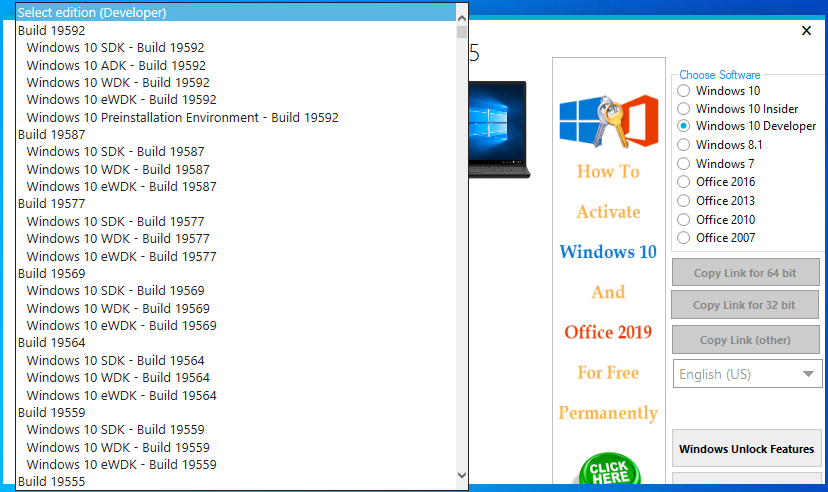Click the Windows and Office keys logo
The height and width of the screenshot is (492, 828).
609,121
